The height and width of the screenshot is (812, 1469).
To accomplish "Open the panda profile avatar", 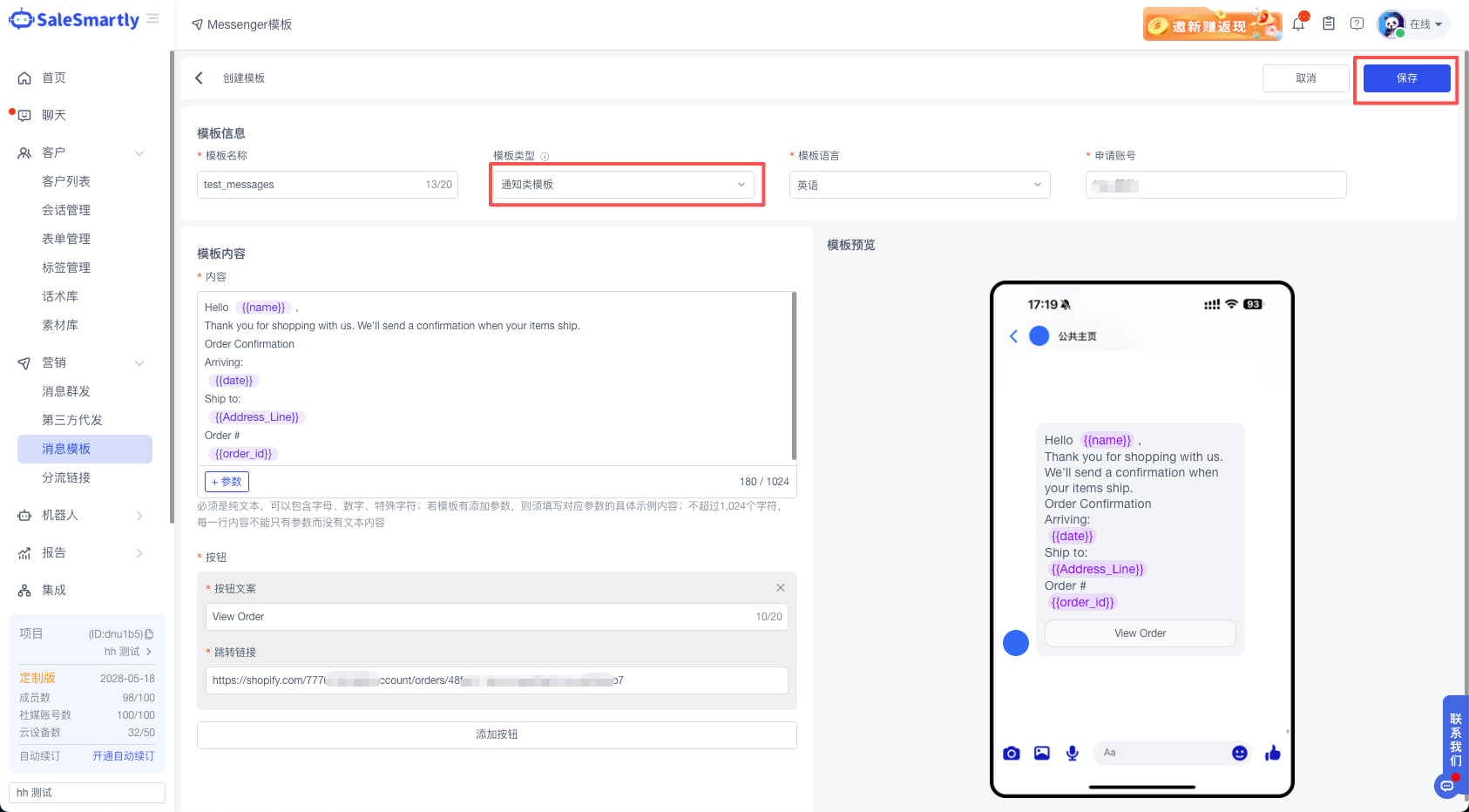I will 1391,24.
